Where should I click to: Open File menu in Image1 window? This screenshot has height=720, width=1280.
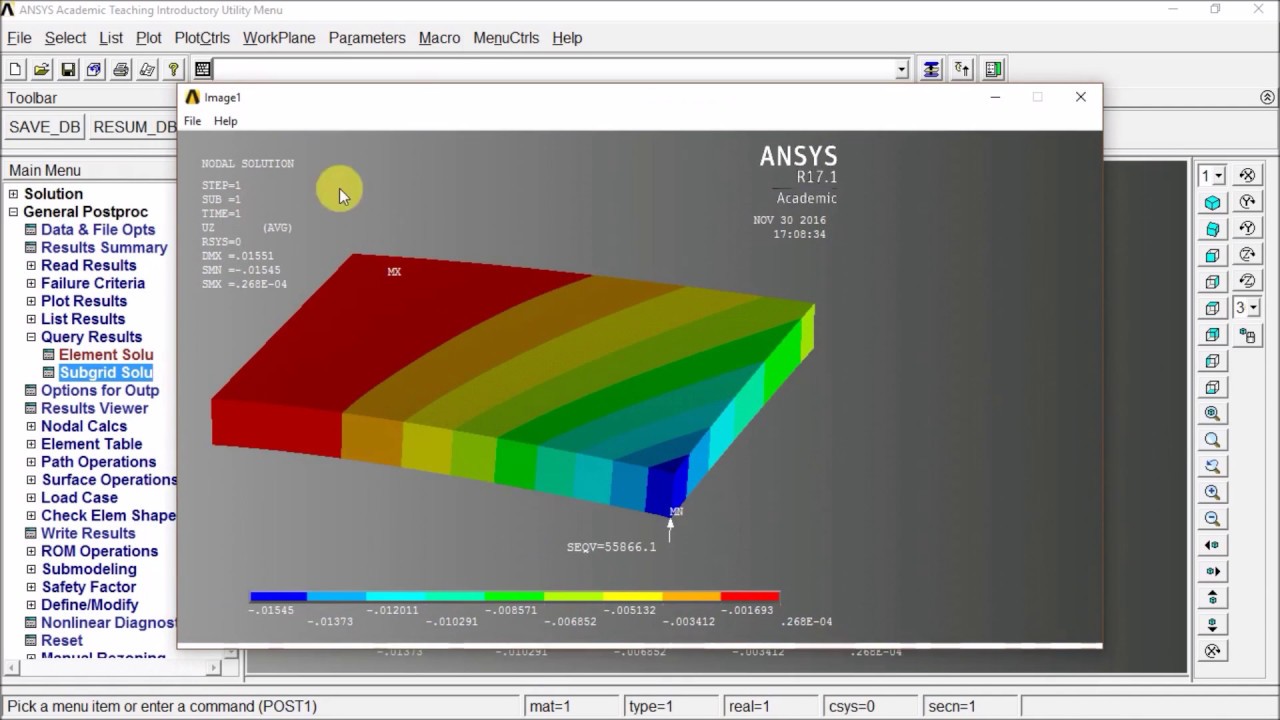pyautogui.click(x=192, y=121)
